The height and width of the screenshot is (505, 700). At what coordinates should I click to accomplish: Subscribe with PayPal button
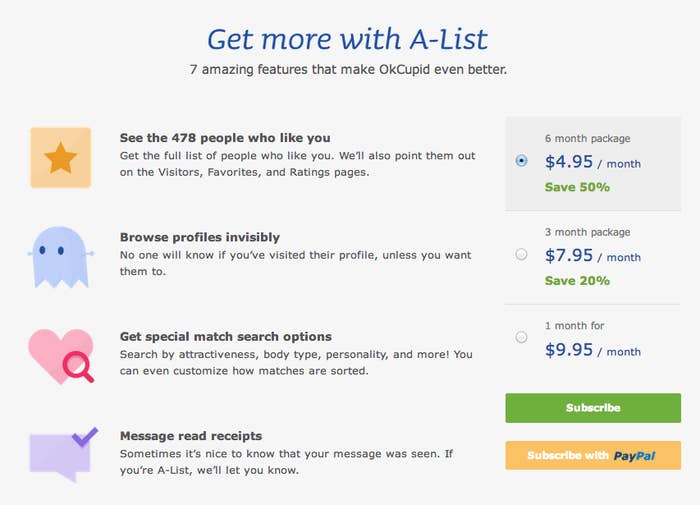point(593,455)
